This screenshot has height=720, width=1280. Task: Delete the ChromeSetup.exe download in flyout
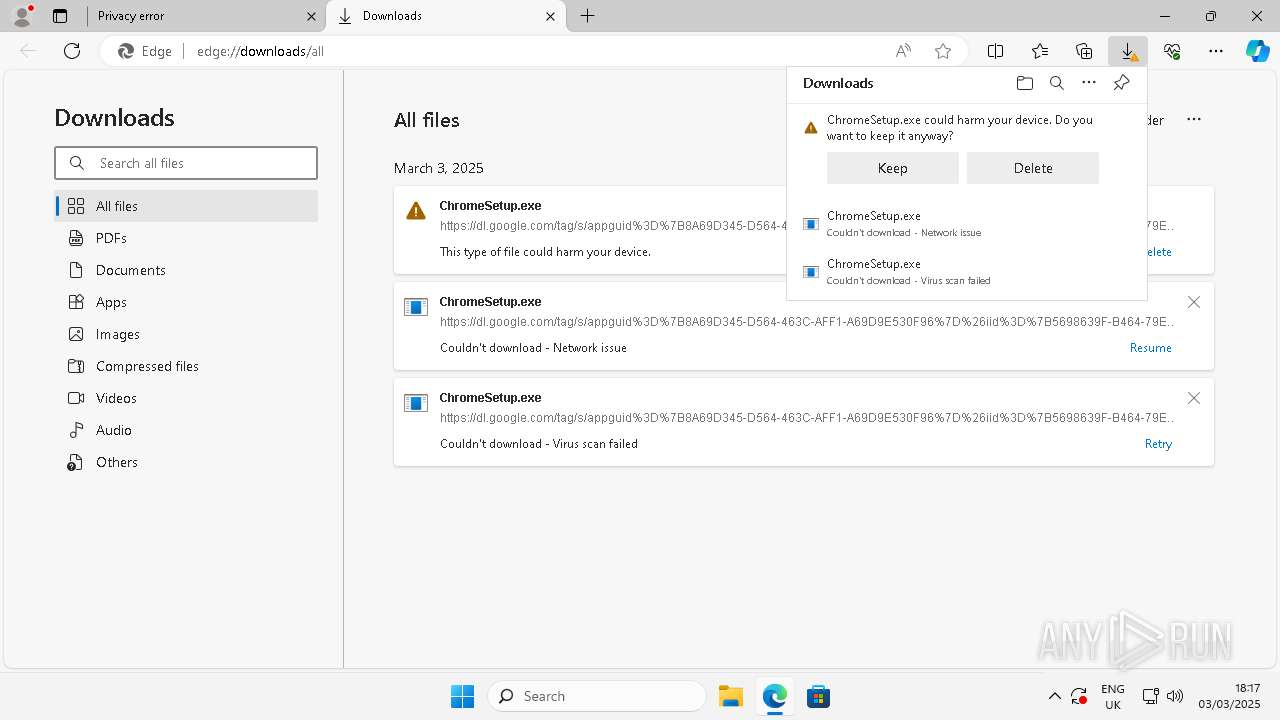click(x=1033, y=168)
